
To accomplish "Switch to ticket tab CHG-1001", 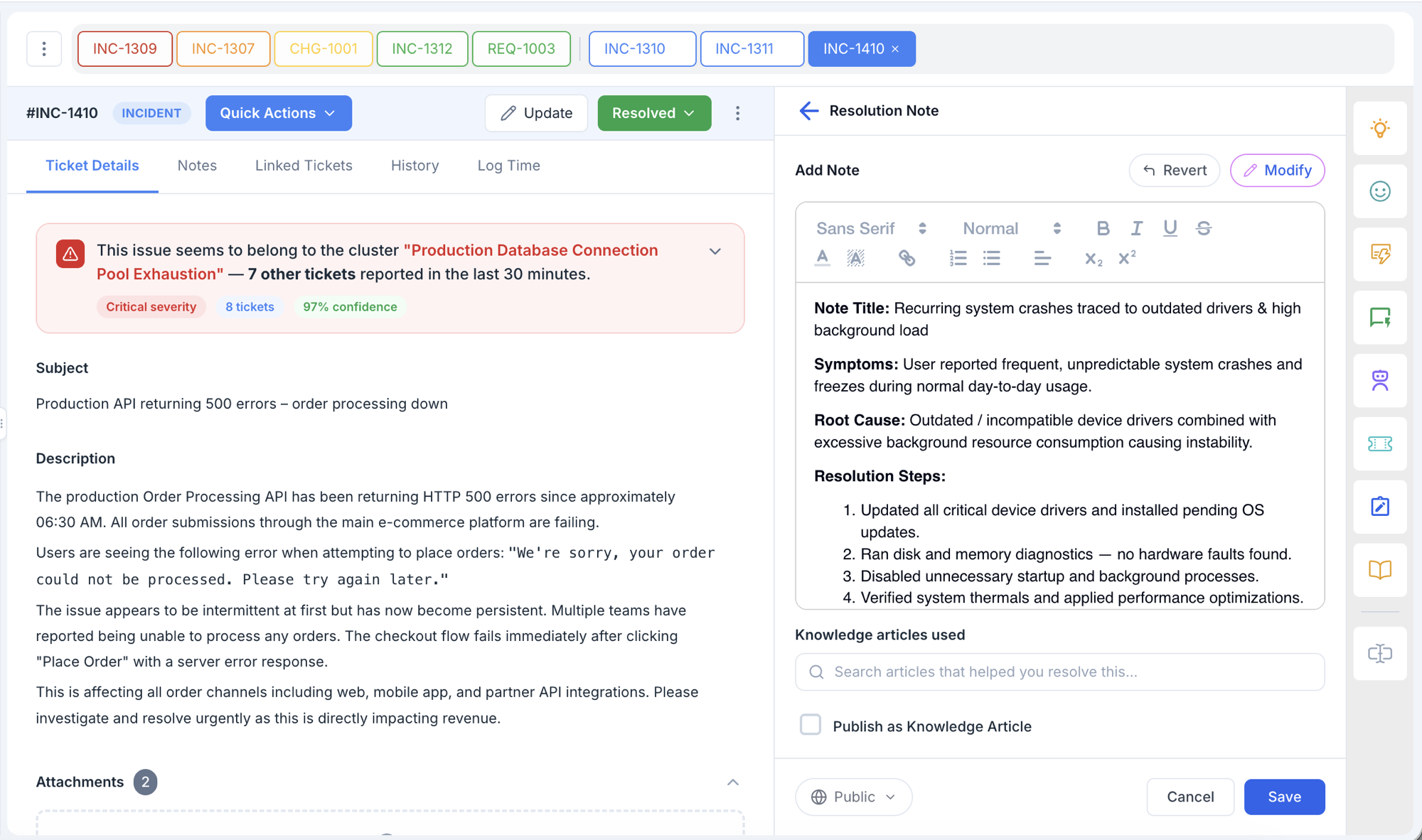I will (323, 49).
